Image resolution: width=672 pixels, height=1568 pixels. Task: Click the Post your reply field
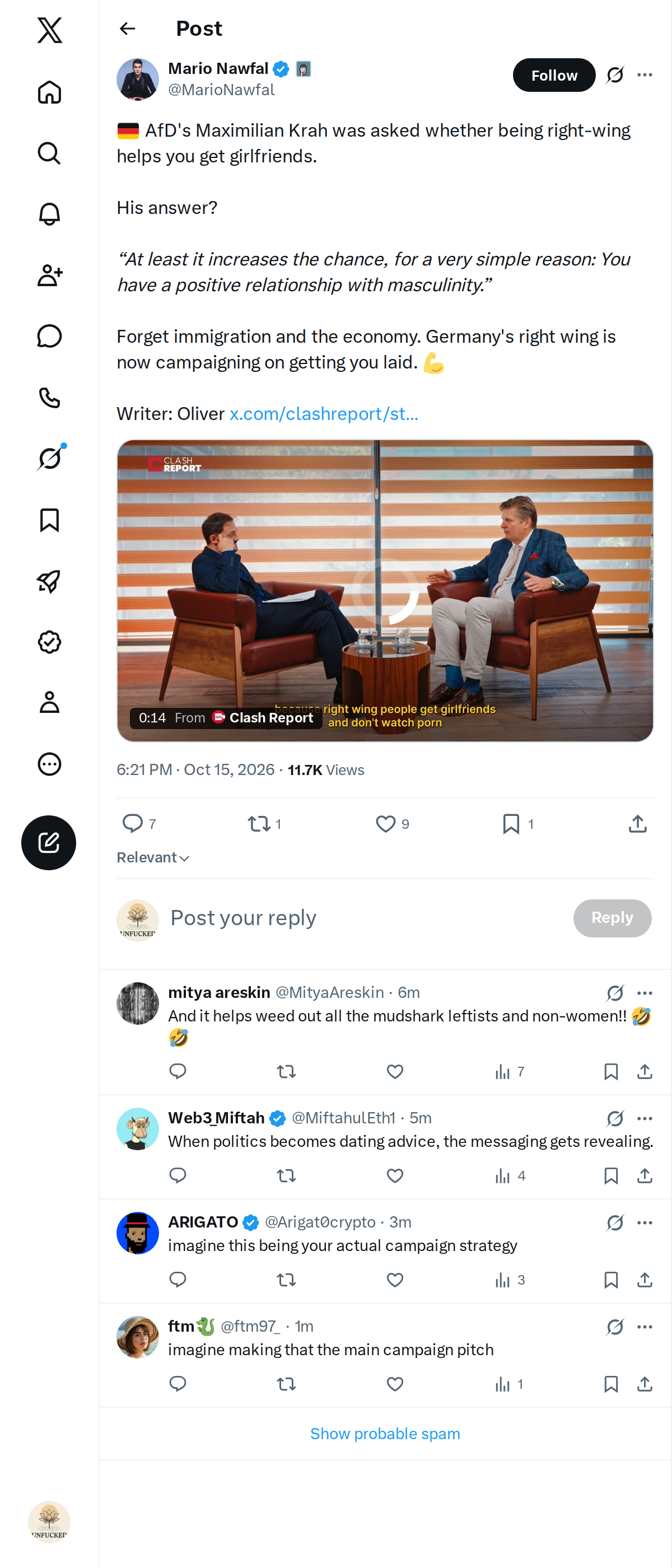tap(365, 917)
